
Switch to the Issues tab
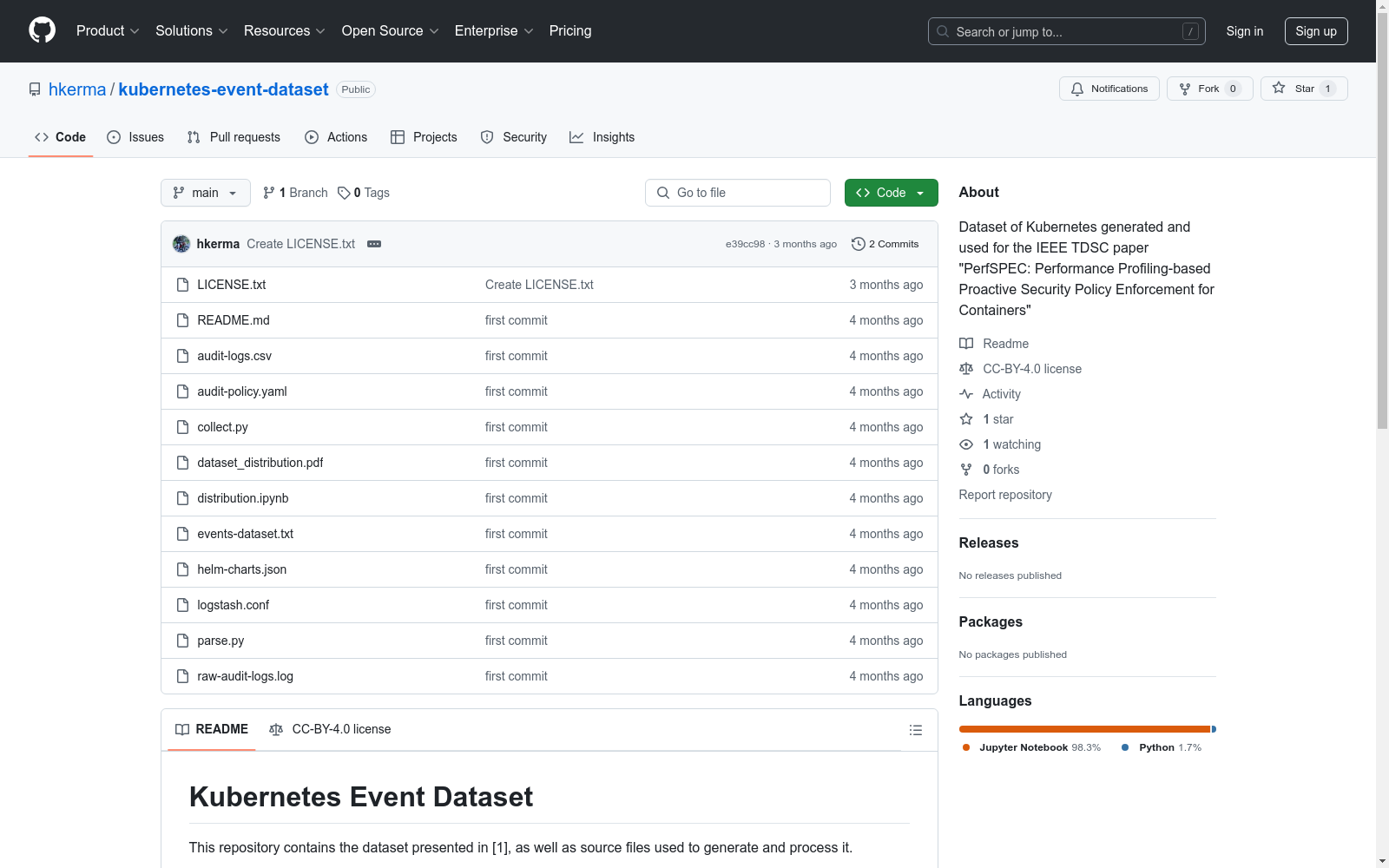click(135, 137)
